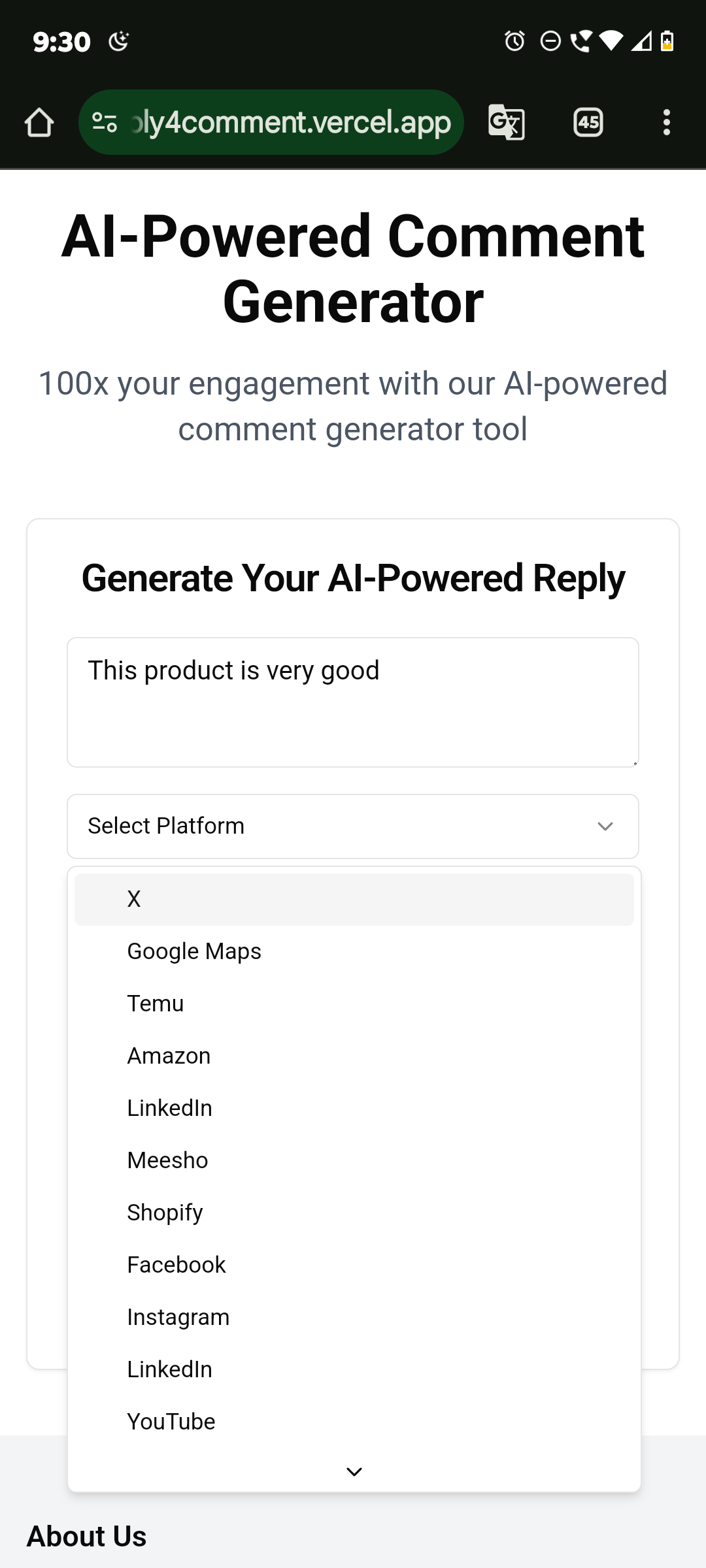Image resolution: width=706 pixels, height=1568 pixels.
Task: Select Google Maps as the platform
Action: click(354, 951)
